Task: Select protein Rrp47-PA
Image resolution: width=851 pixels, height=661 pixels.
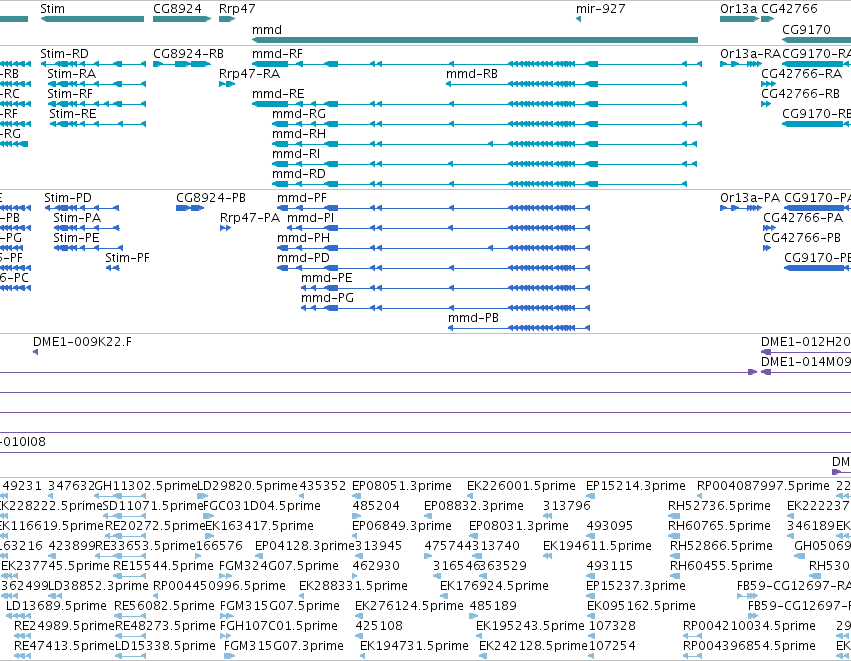Action: [225, 228]
